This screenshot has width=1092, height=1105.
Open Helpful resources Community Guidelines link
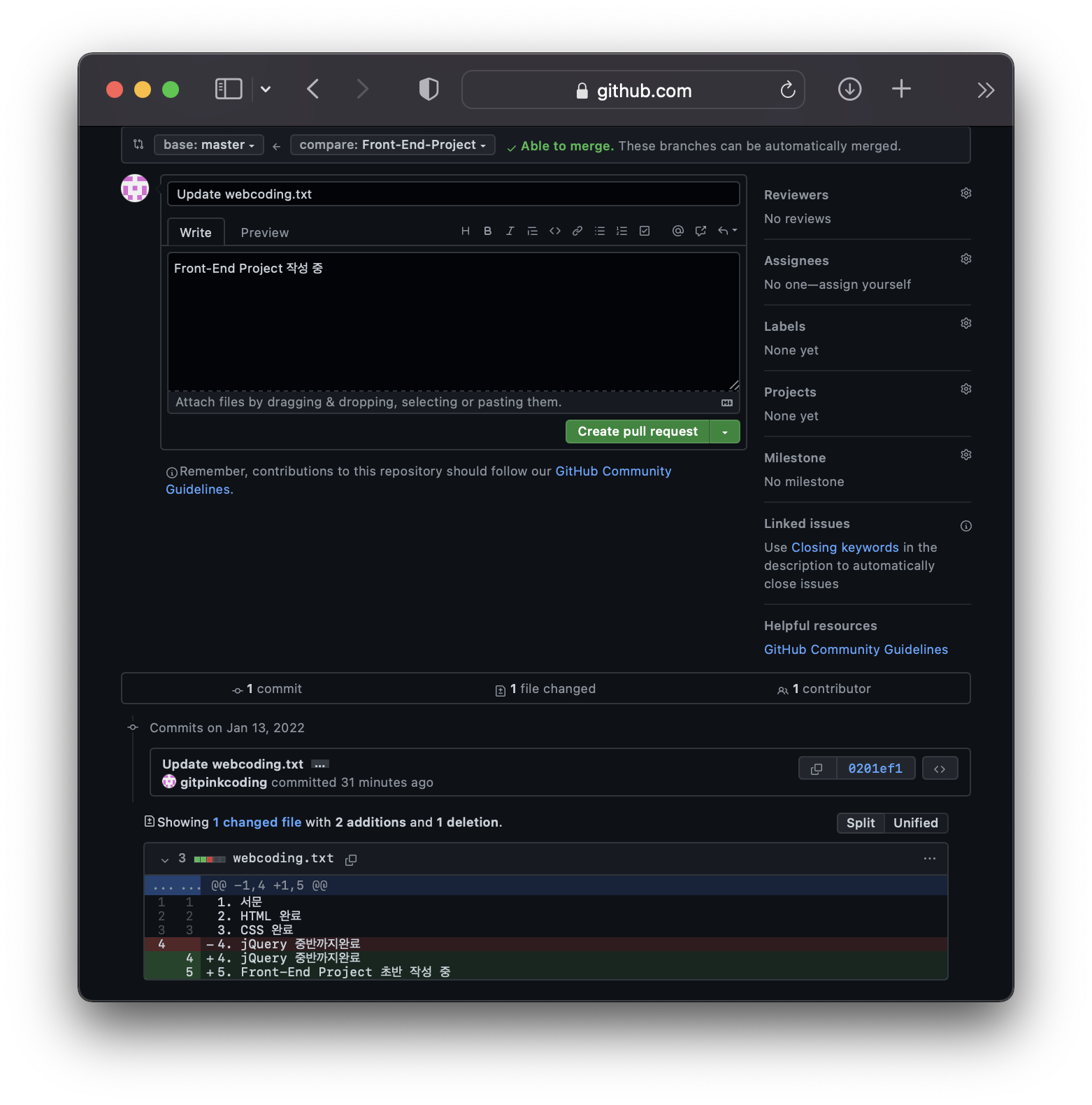click(856, 650)
